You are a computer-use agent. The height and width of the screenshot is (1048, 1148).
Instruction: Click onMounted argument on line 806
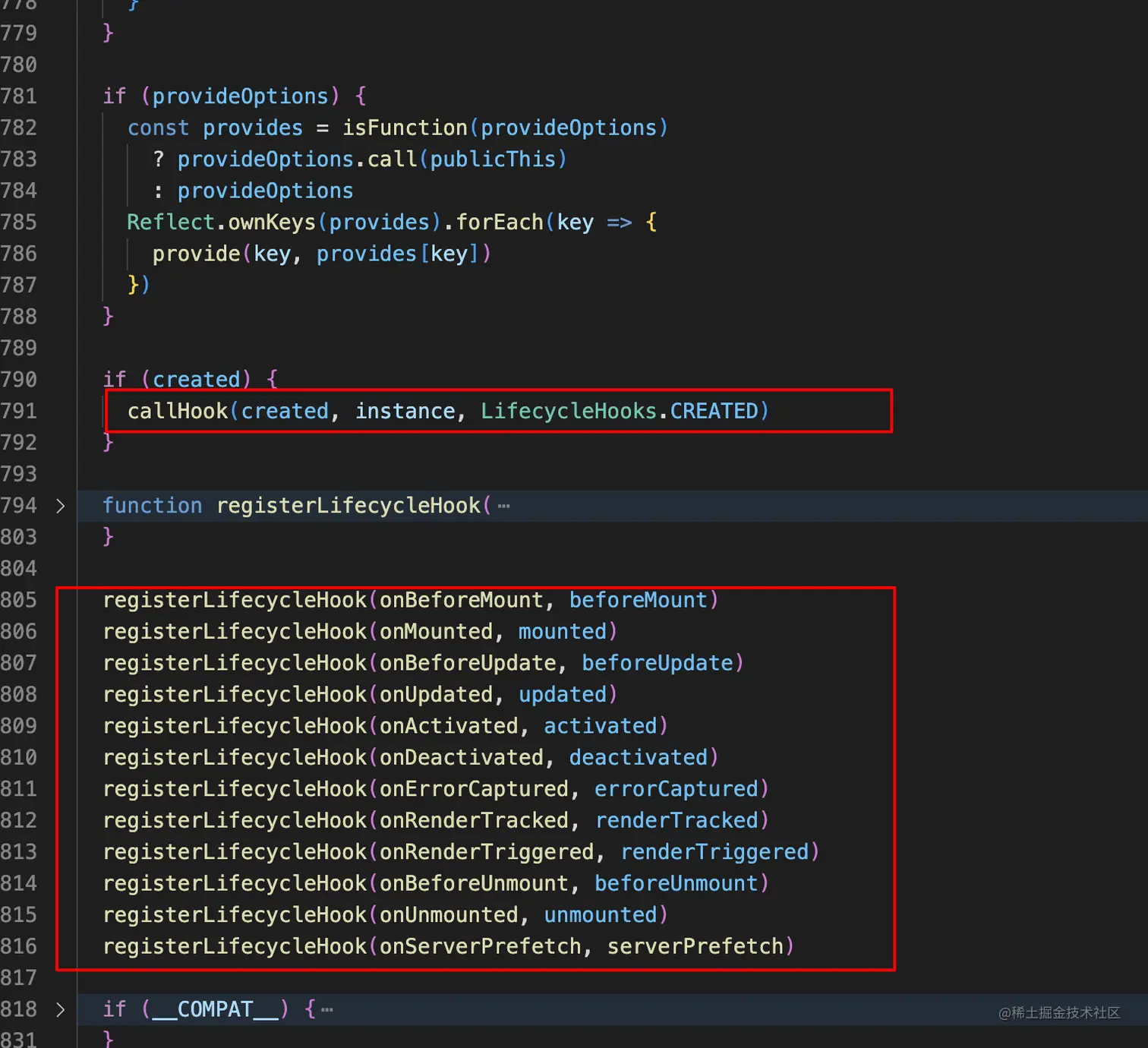[x=437, y=631]
